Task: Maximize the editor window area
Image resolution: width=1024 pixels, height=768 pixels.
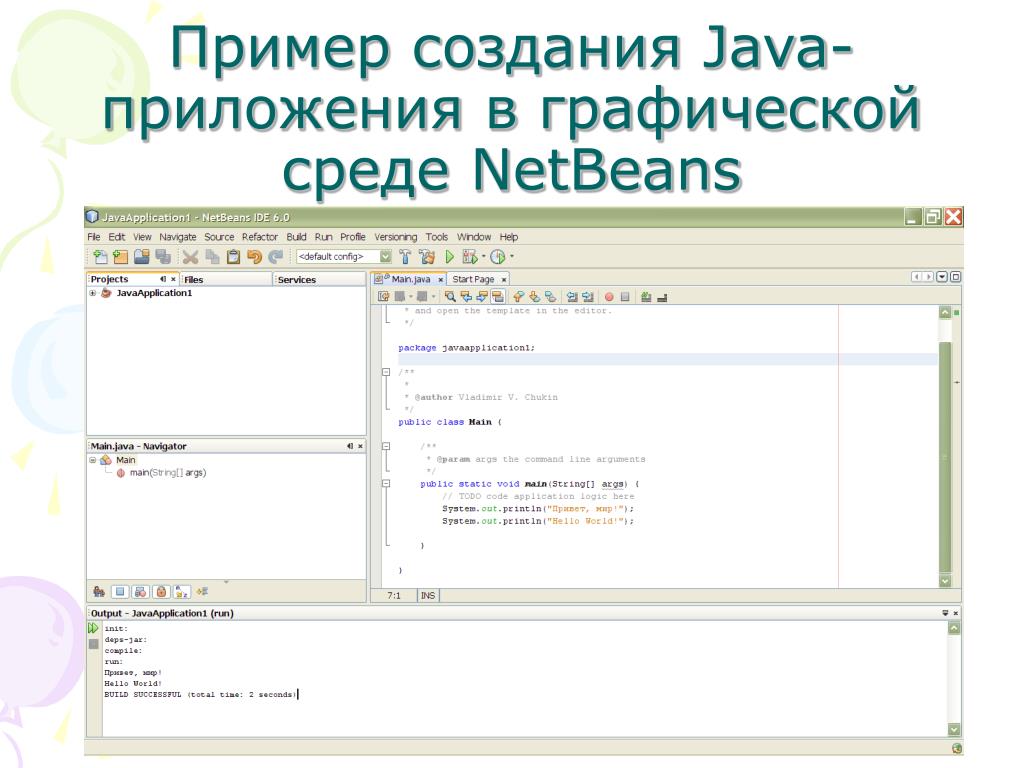Action: pyautogui.click(x=955, y=277)
